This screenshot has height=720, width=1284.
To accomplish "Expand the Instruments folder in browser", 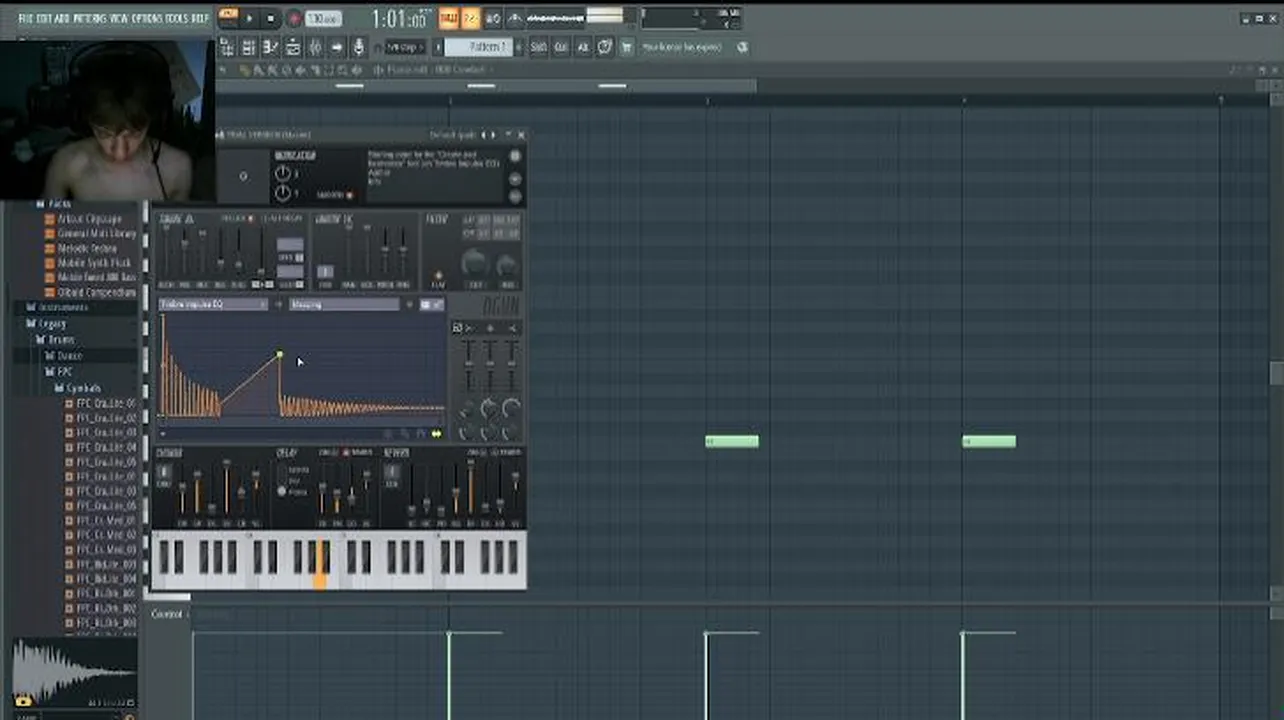I will point(62,307).
